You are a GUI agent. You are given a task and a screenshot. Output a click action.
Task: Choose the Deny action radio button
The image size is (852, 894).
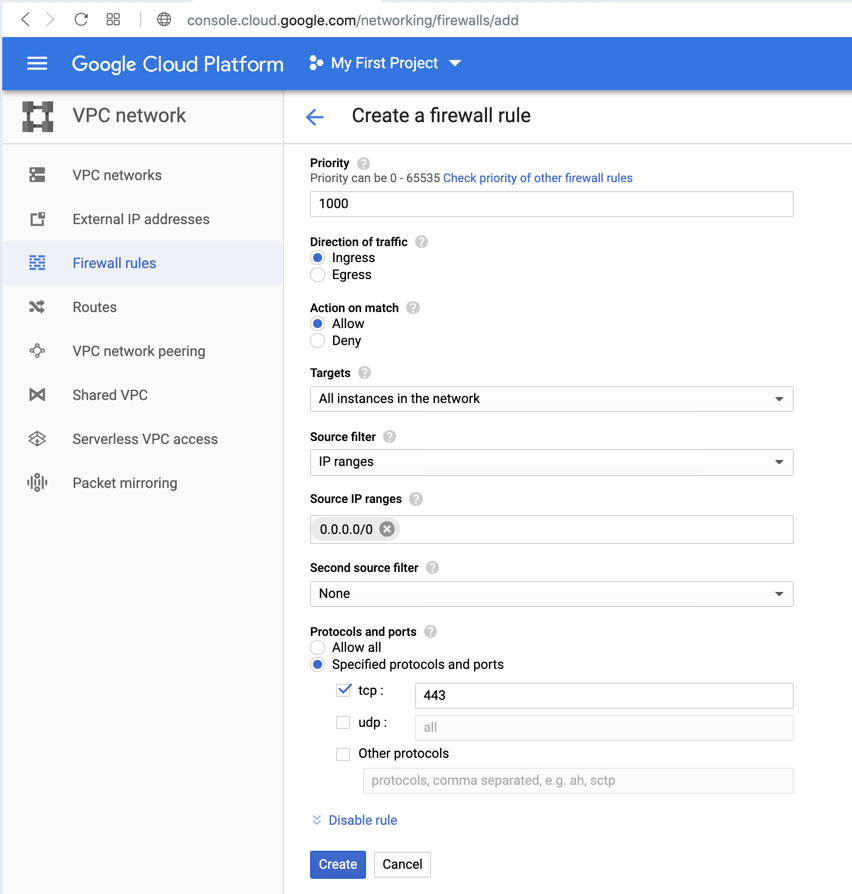[x=318, y=341]
